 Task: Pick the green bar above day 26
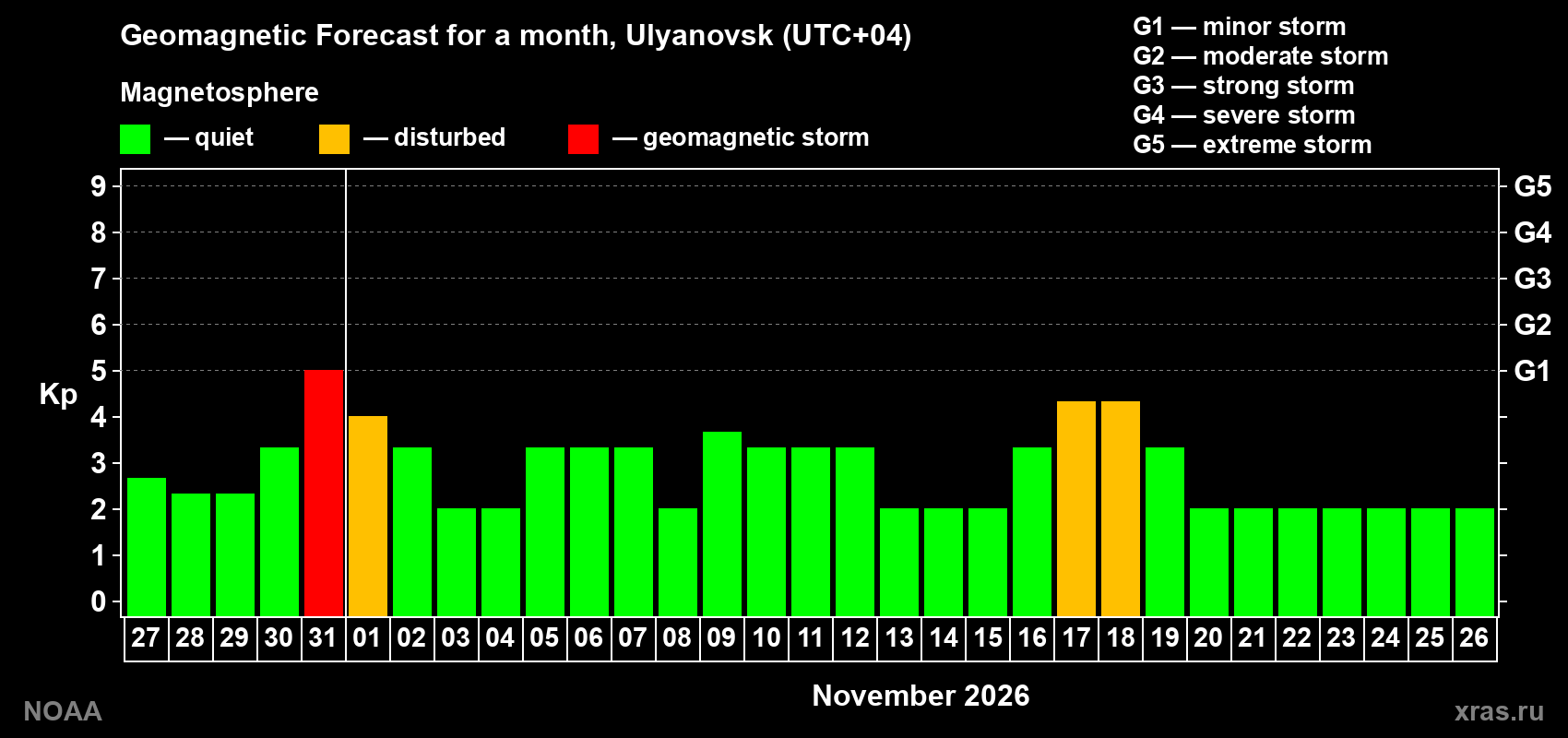(x=1475, y=563)
